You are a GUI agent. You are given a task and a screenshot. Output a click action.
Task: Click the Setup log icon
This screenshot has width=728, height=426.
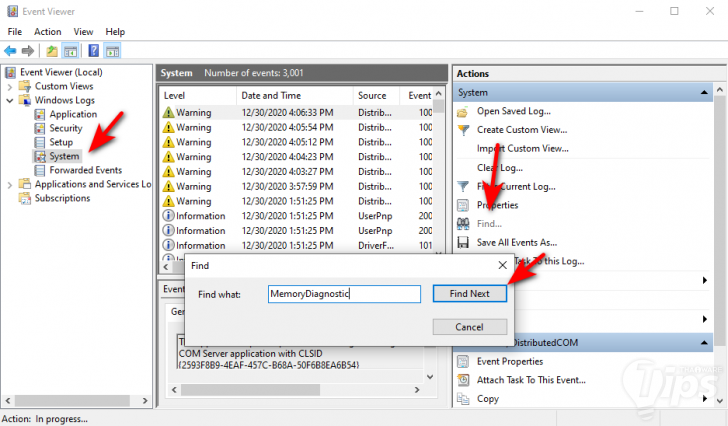[x=40, y=142]
